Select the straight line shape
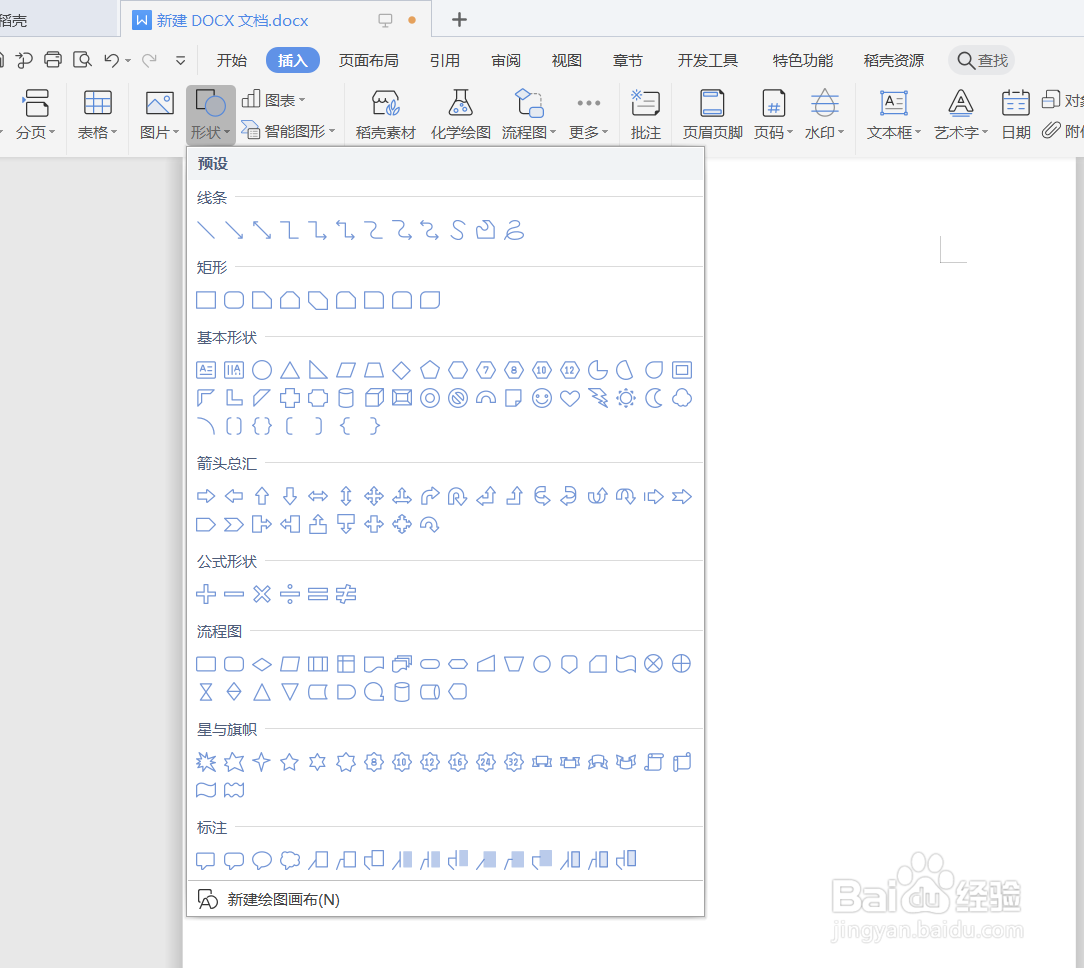 coord(206,230)
